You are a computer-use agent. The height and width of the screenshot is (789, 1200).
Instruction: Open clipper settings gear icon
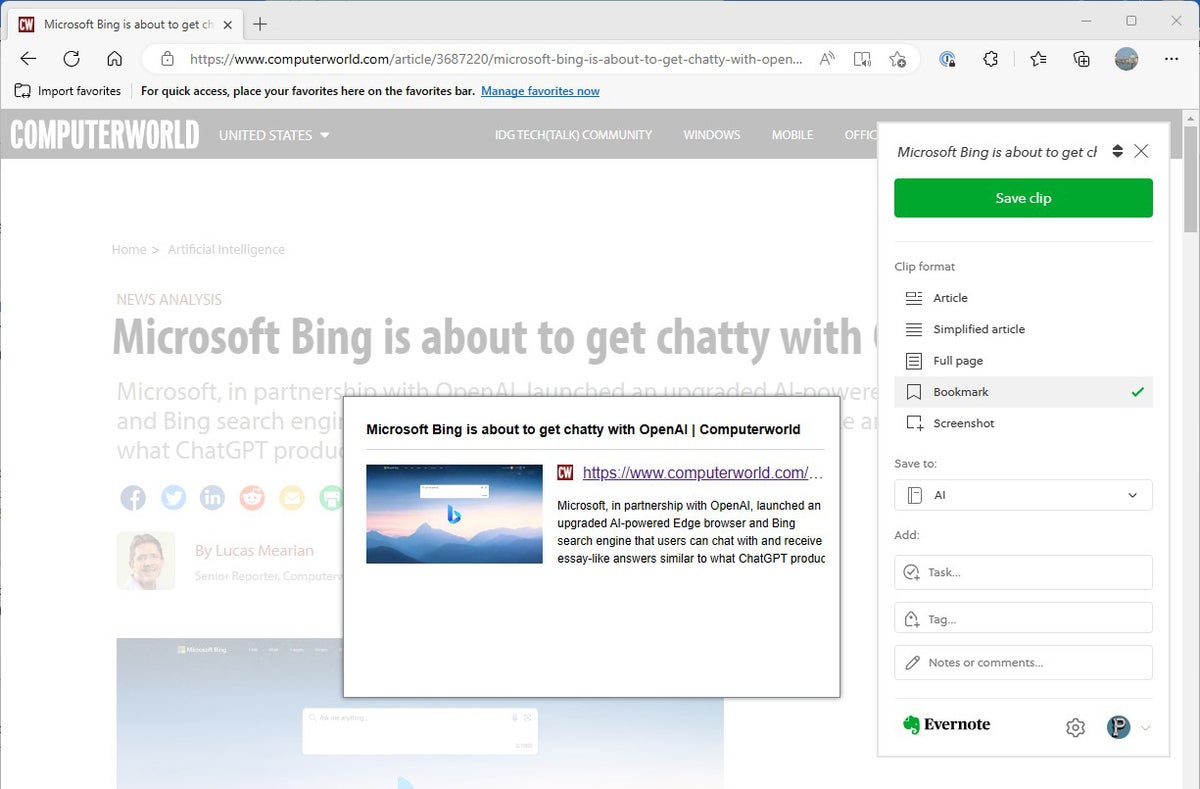1075,728
